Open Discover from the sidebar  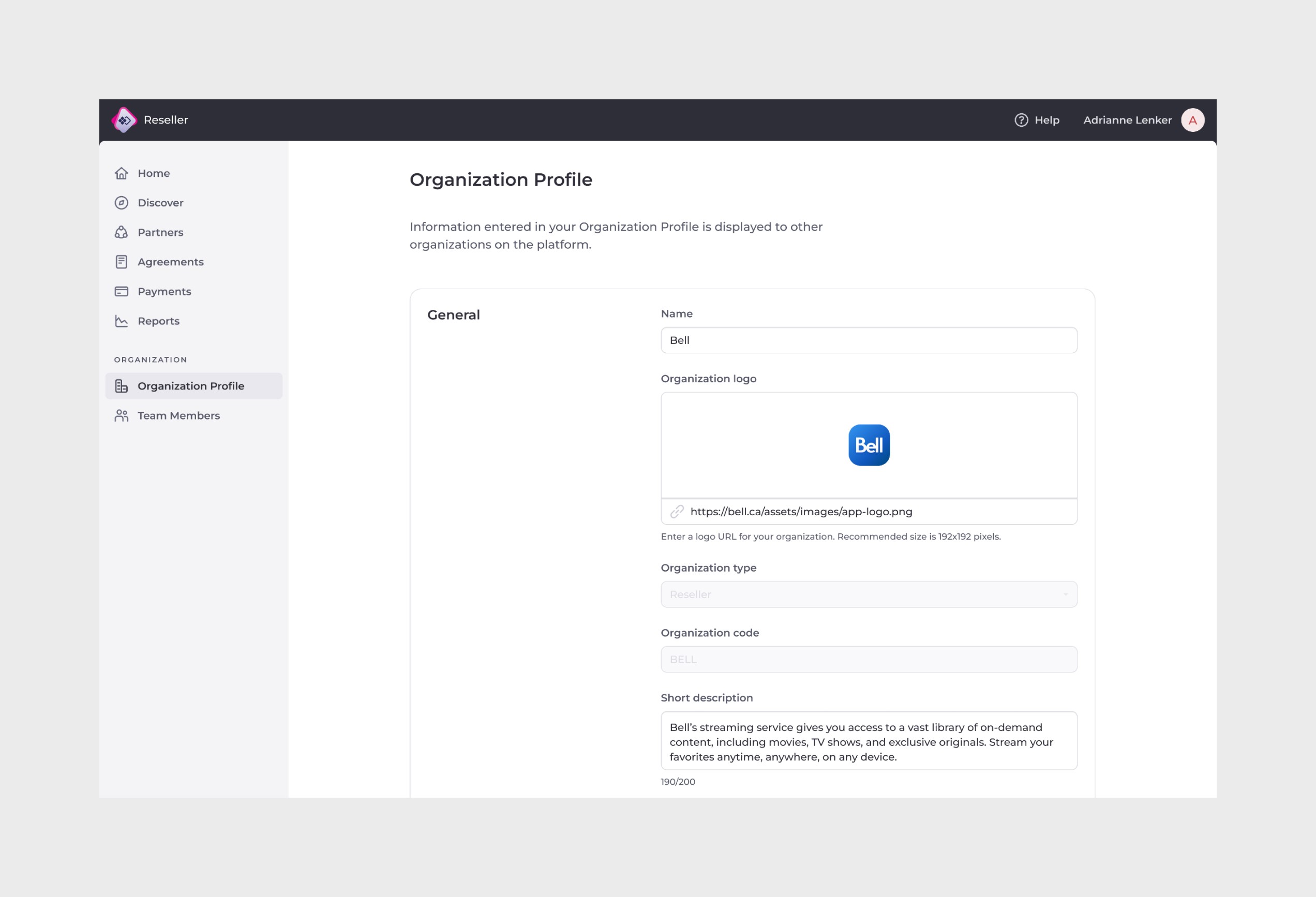(193, 203)
